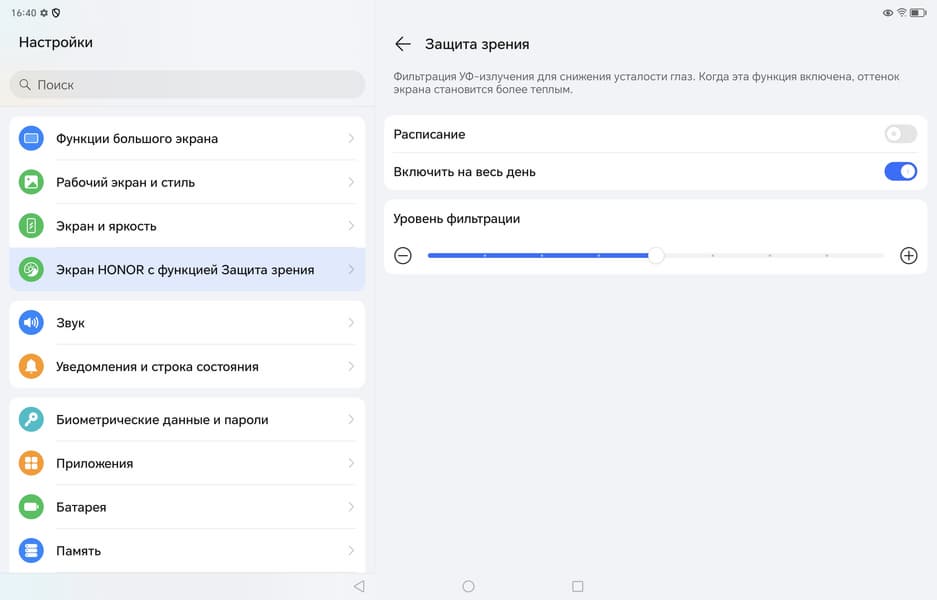Enable the Расписание switch
Screen dimensions: 937x600
coord(900,134)
